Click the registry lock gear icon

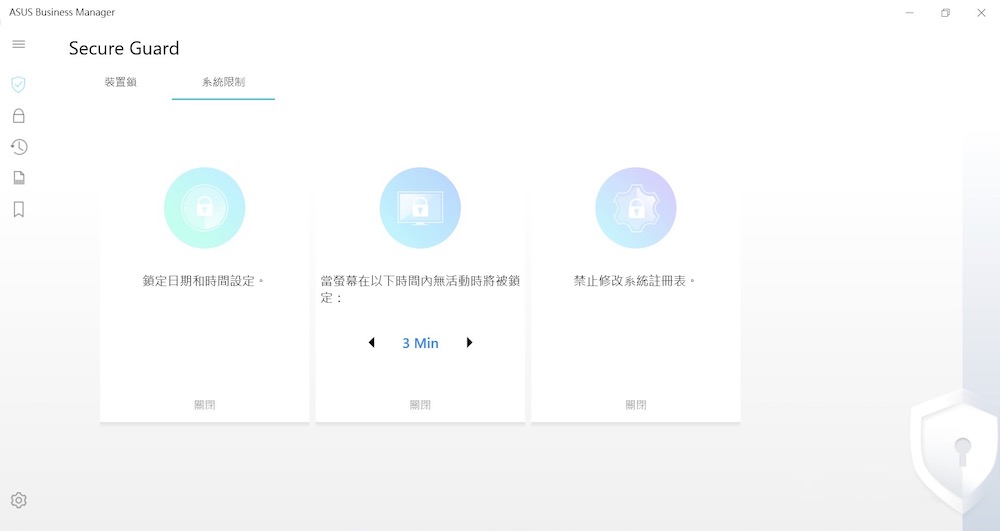(x=636, y=208)
